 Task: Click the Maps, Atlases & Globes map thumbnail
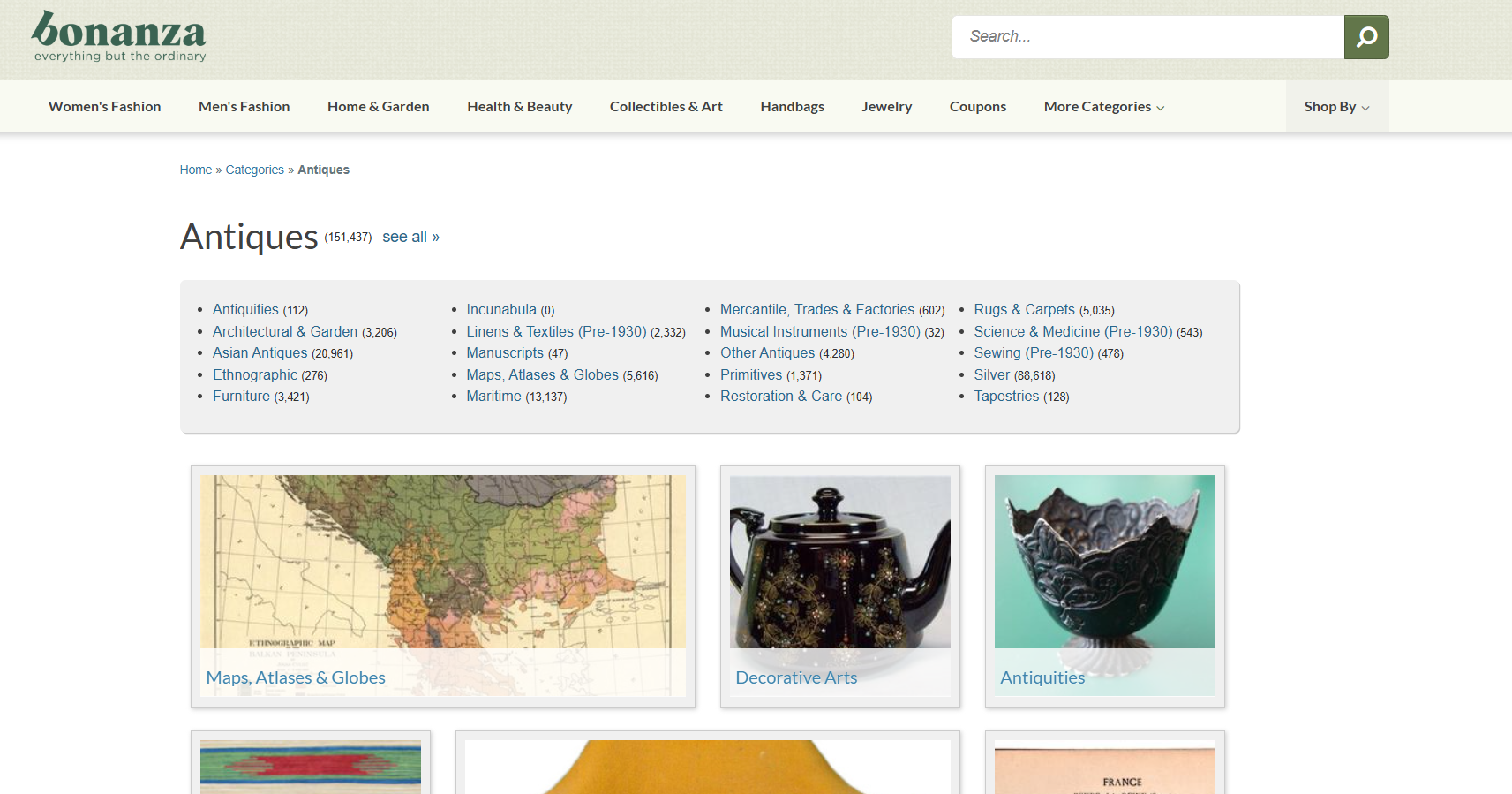(443, 586)
